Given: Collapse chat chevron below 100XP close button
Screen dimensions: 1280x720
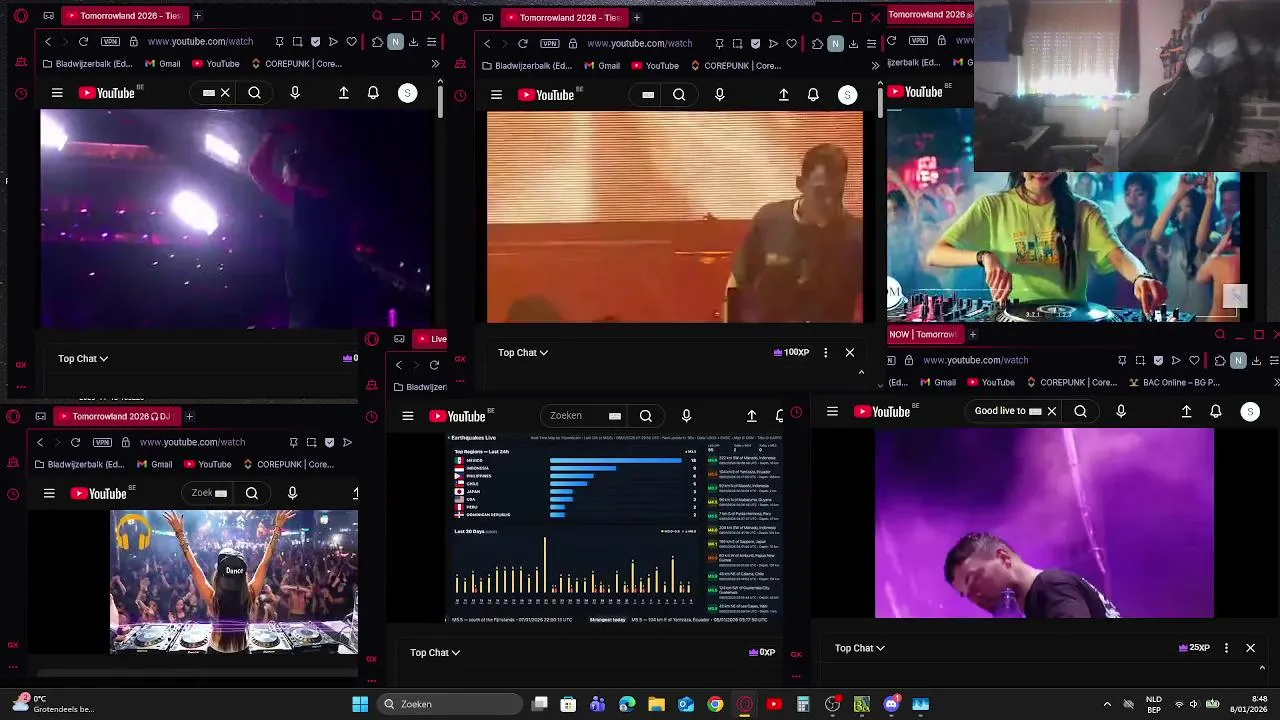Looking at the screenshot, I should pyautogui.click(x=861, y=372).
